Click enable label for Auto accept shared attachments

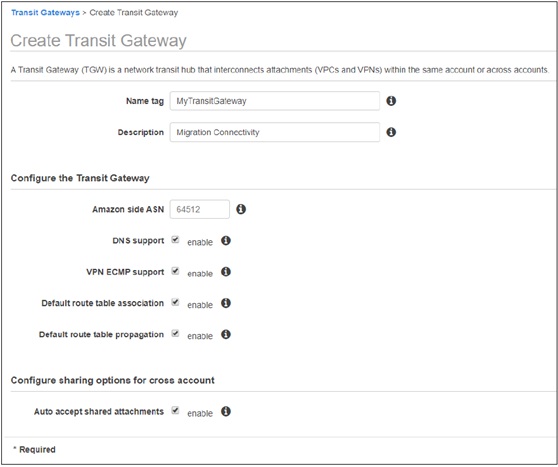pos(200,413)
